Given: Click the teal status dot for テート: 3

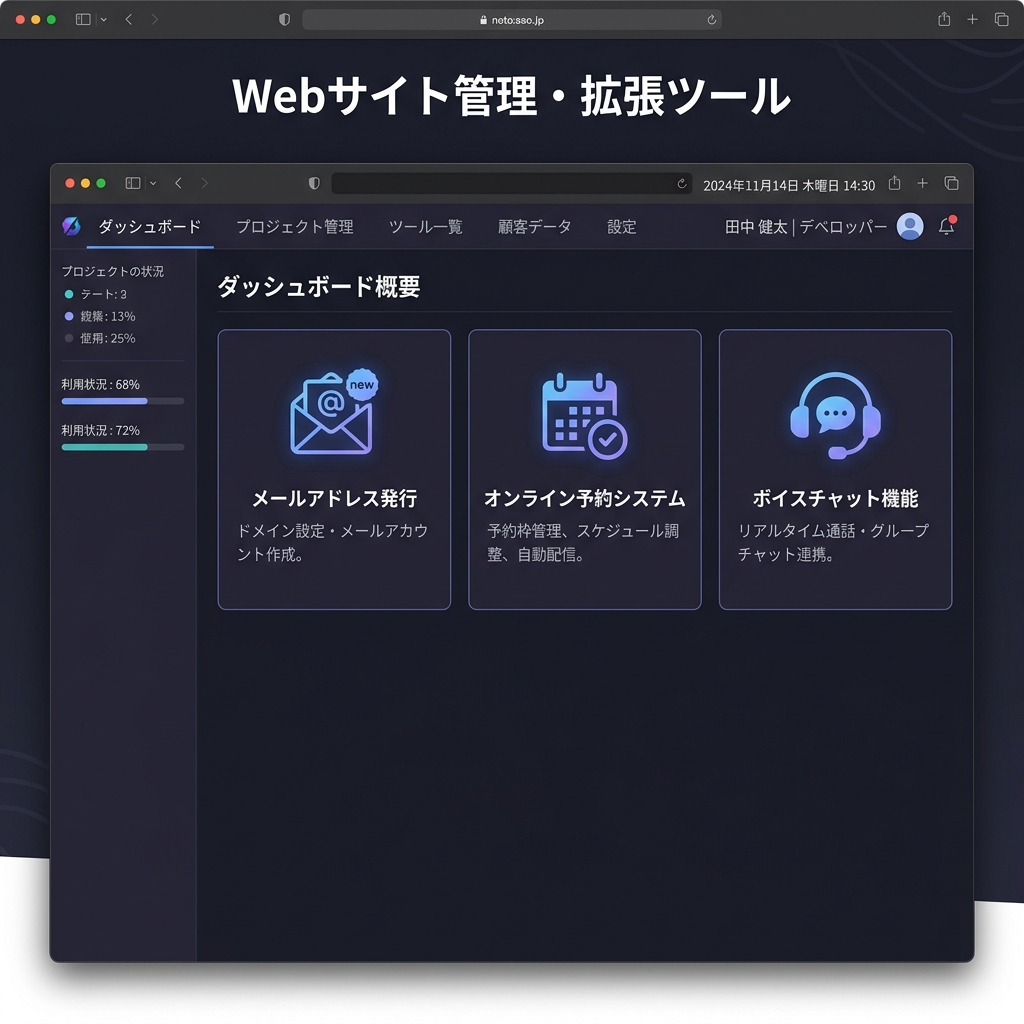Looking at the screenshot, I should point(69,295).
